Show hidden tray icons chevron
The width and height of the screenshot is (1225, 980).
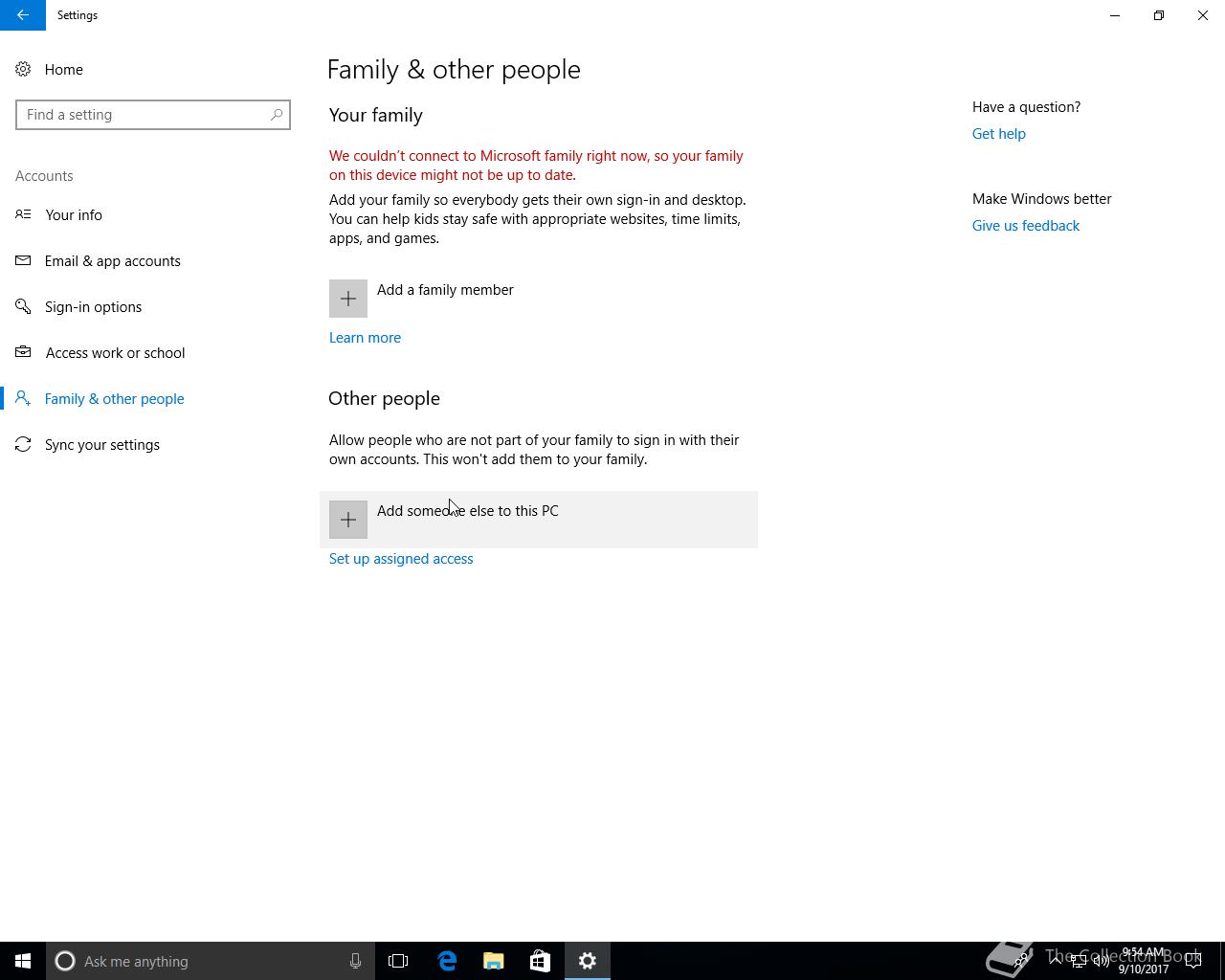[x=1056, y=961]
